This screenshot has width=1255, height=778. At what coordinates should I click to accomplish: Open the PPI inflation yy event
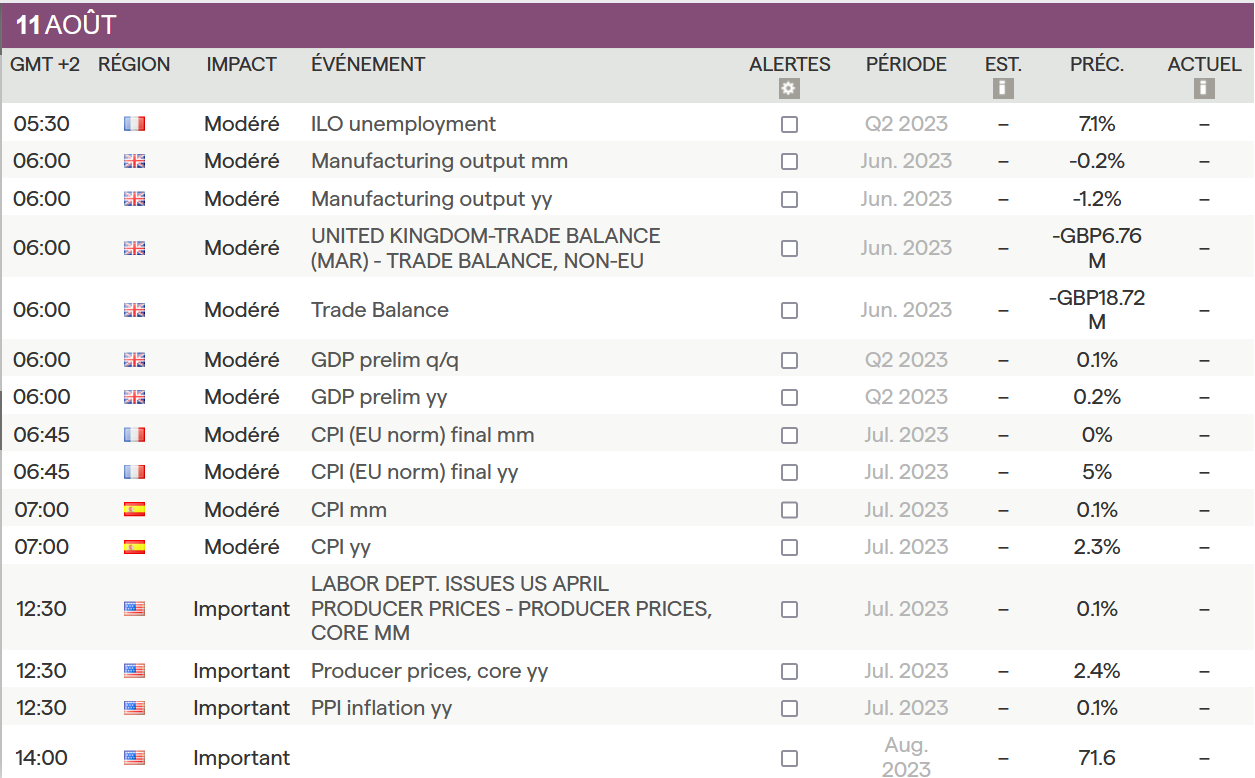click(x=381, y=708)
